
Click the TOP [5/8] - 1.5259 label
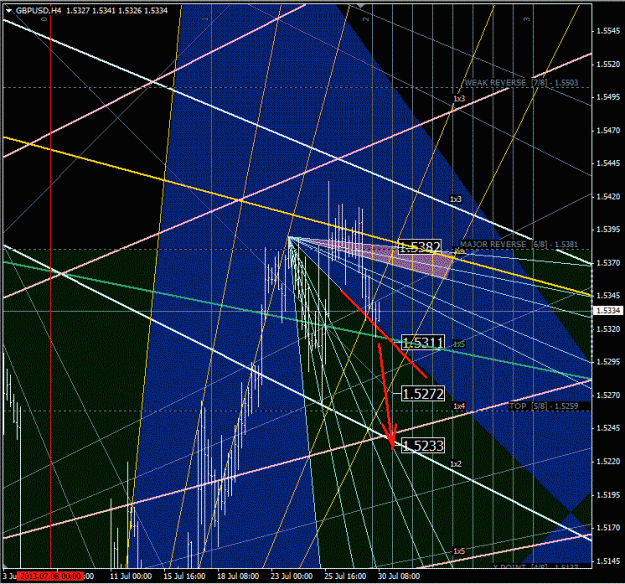[x=544, y=406]
